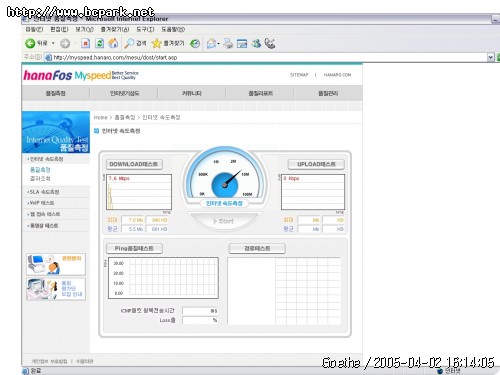Click the download maximum 7.6 Mb field
The image size is (500, 375).
point(133,220)
